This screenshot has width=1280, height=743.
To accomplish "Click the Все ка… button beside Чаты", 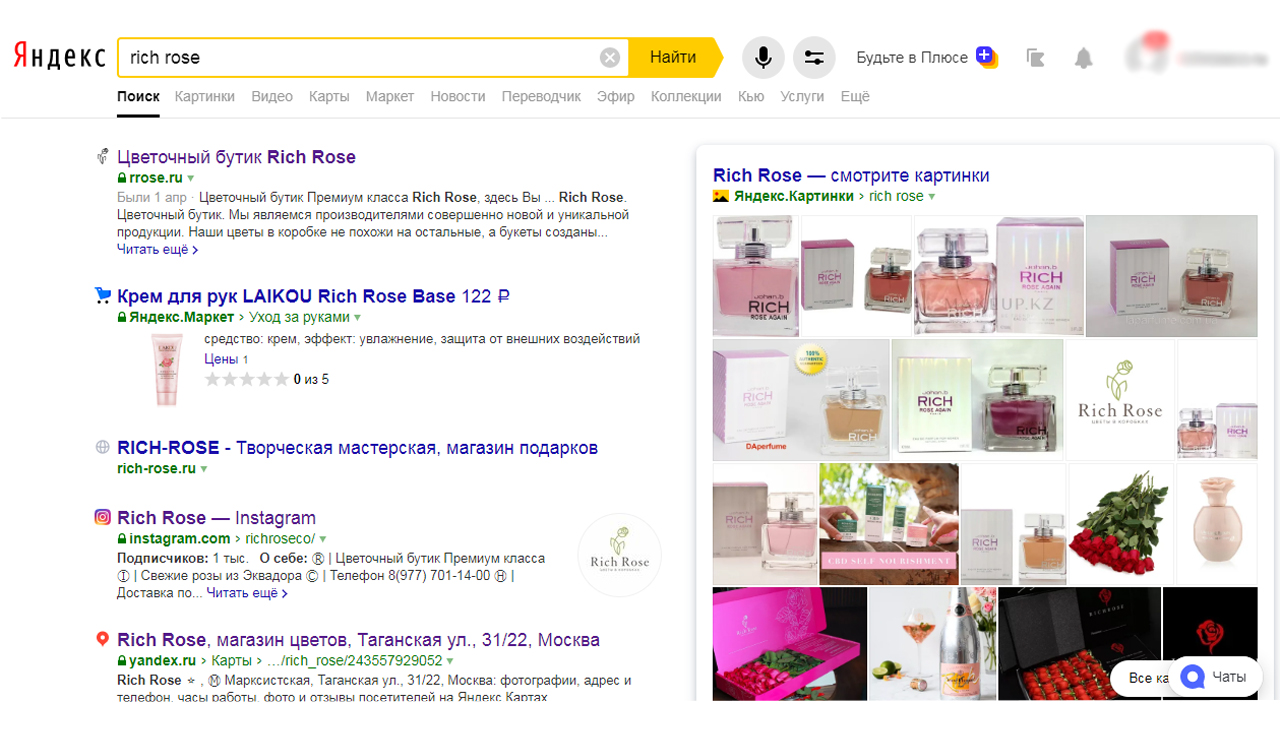I will 1140,678.
